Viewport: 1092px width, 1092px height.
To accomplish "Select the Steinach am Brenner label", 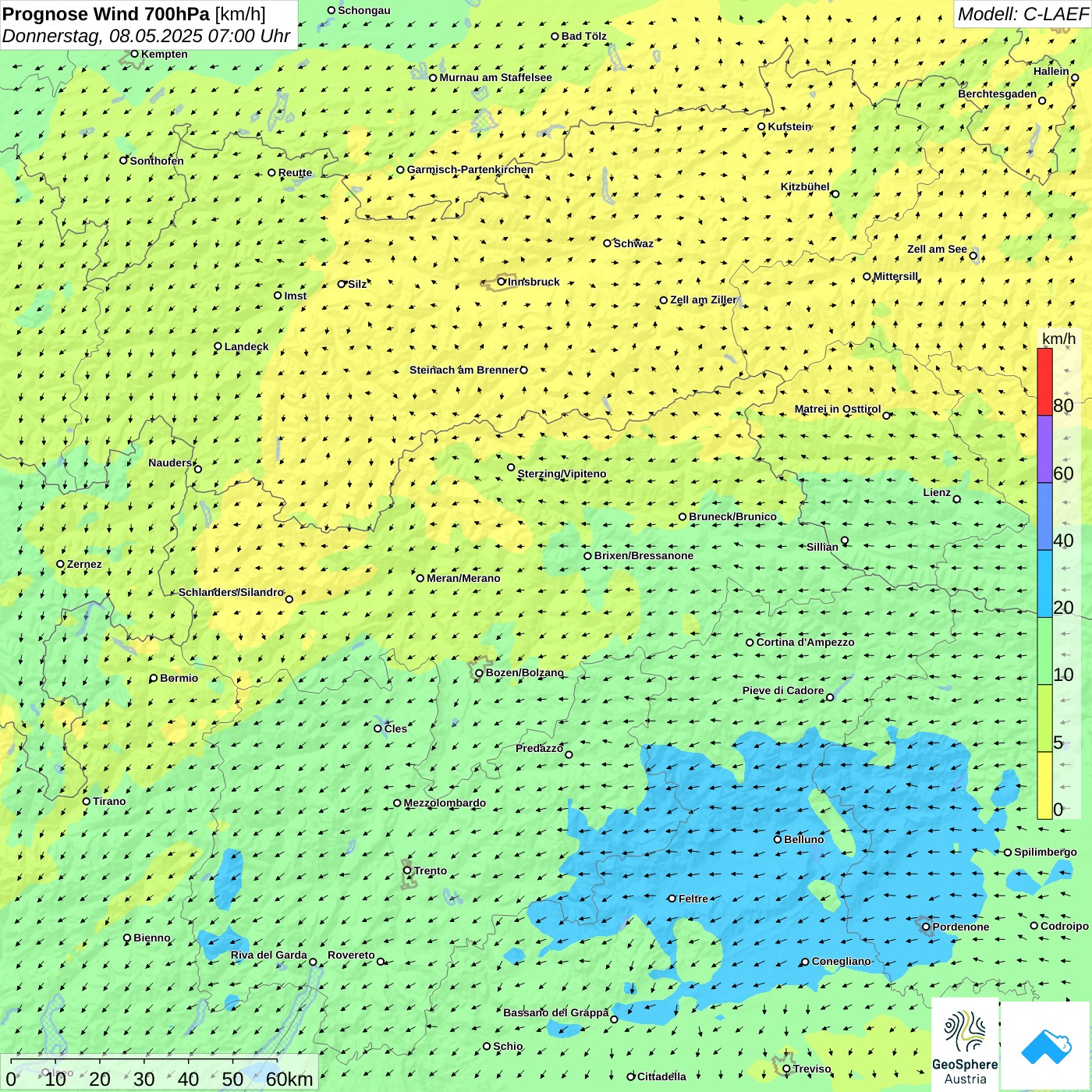I will (x=464, y=370).
